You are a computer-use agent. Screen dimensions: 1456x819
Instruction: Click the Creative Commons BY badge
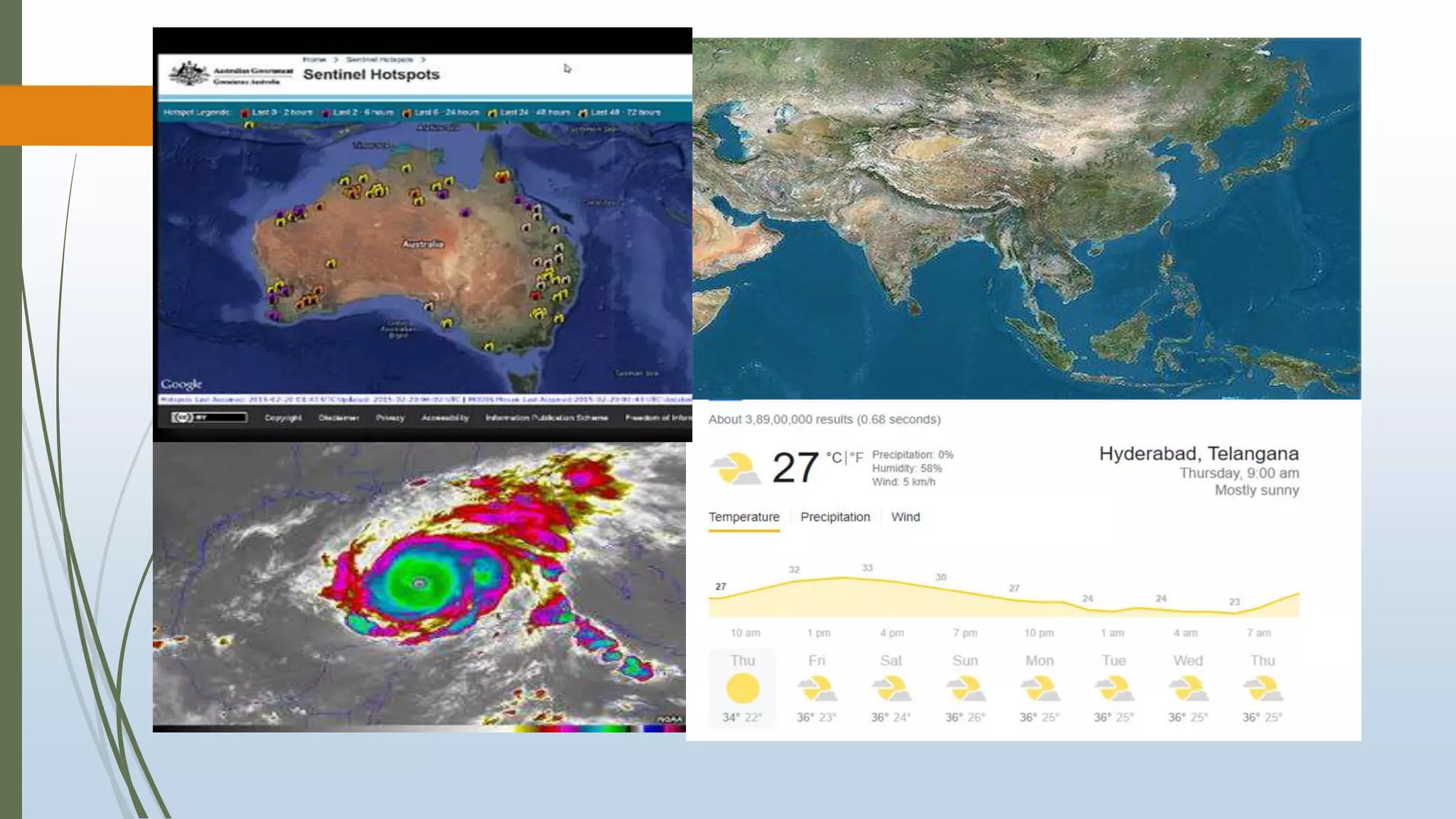209,417
